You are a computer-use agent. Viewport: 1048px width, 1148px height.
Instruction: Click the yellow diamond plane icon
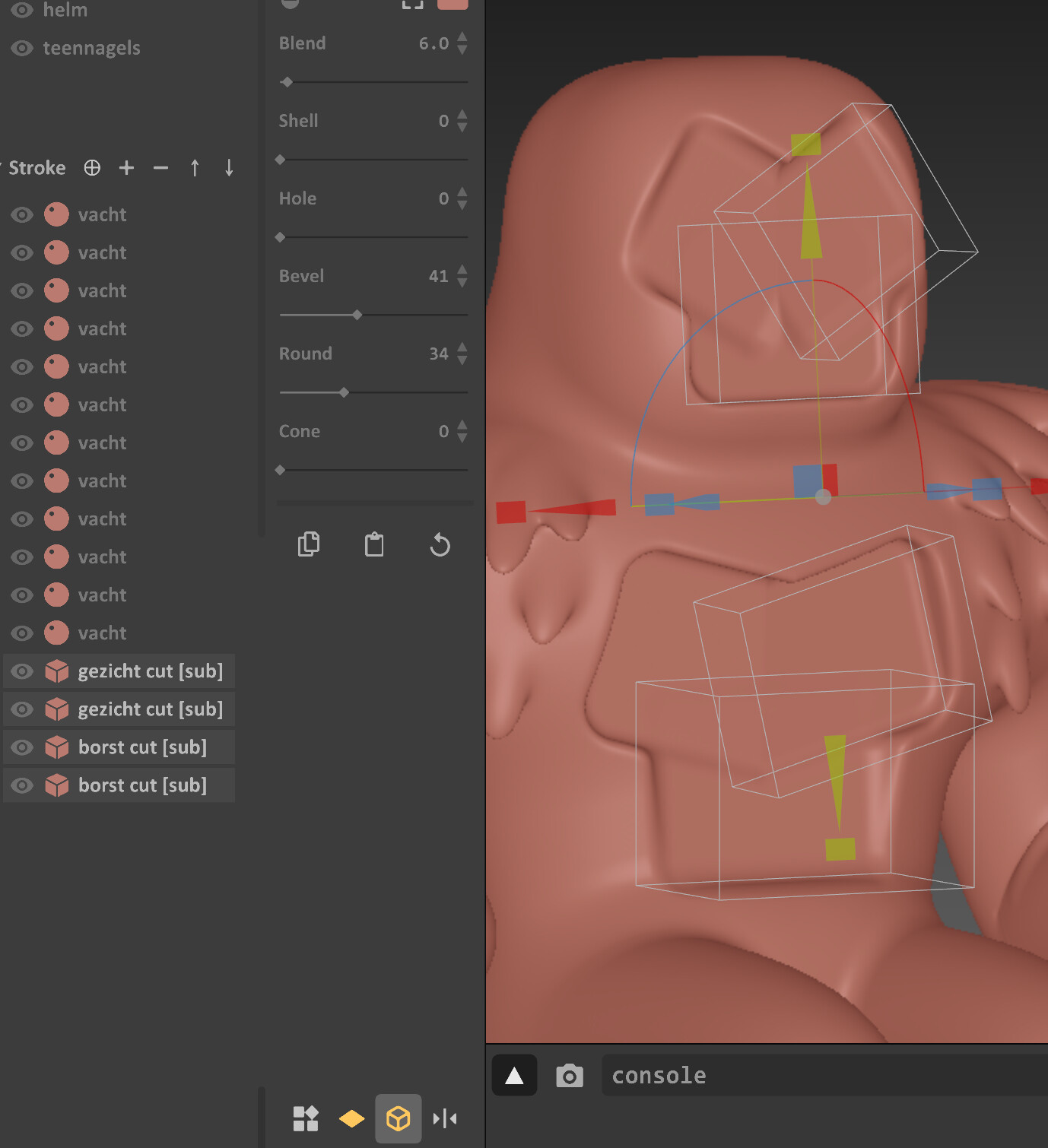point(351,1118)
